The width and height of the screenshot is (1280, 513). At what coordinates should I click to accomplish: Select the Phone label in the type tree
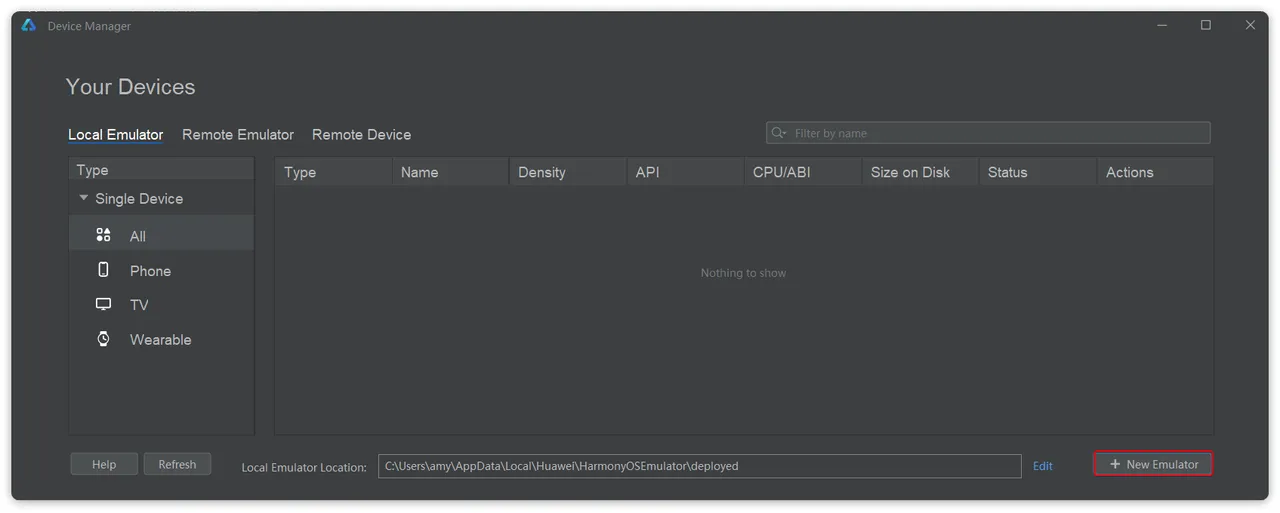[x=150, y=271]
